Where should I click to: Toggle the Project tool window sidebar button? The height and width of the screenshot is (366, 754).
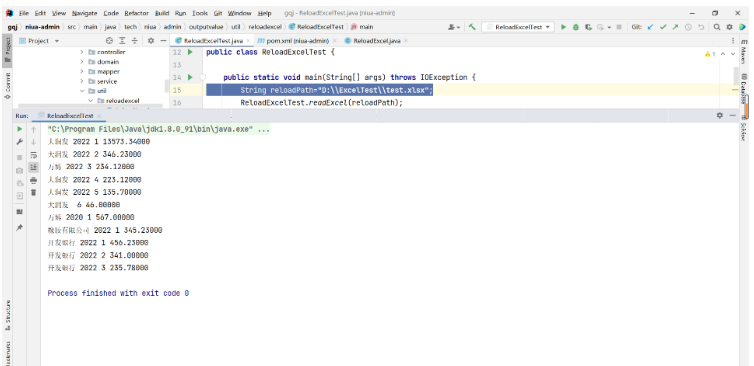point(7,50)
